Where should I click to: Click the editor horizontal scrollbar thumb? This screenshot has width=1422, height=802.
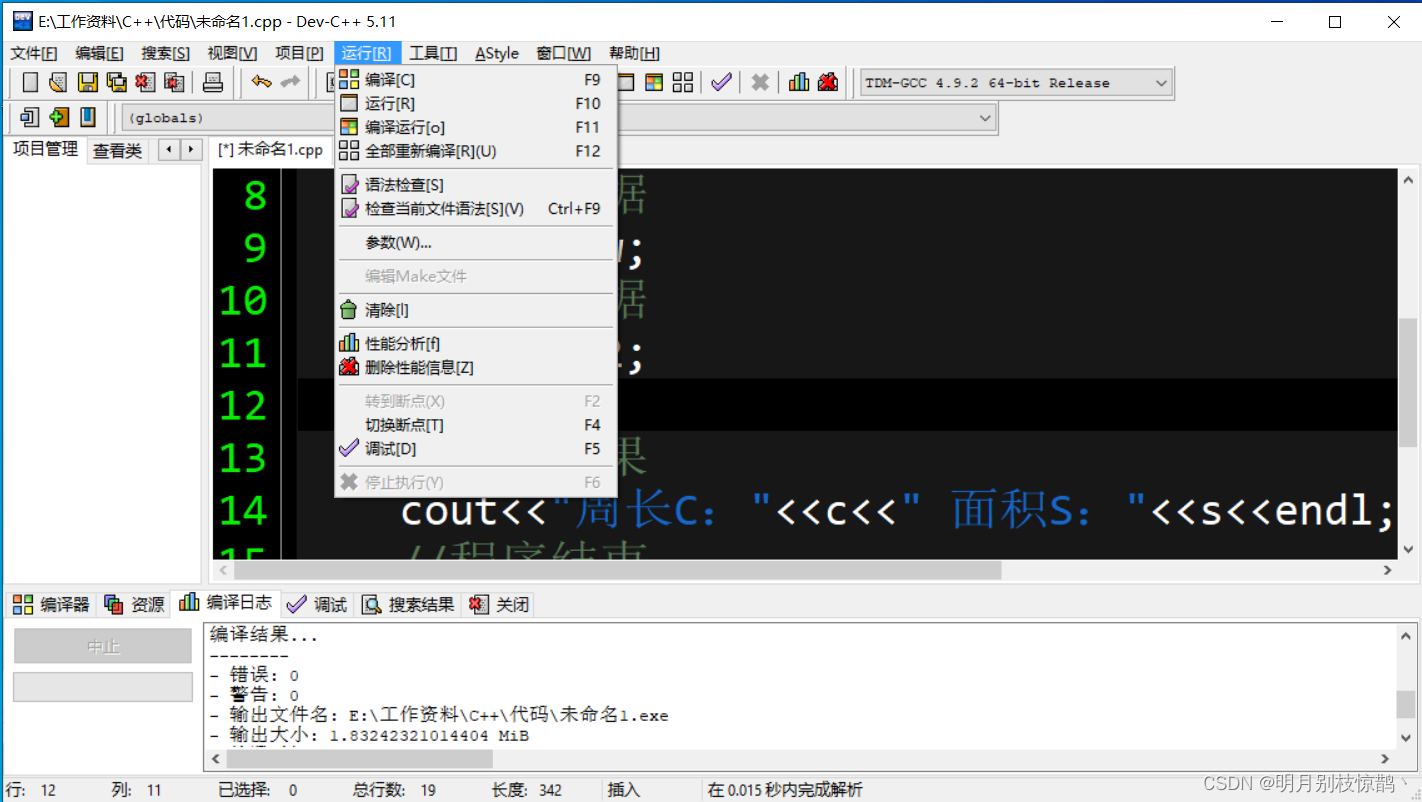point(617,569)
